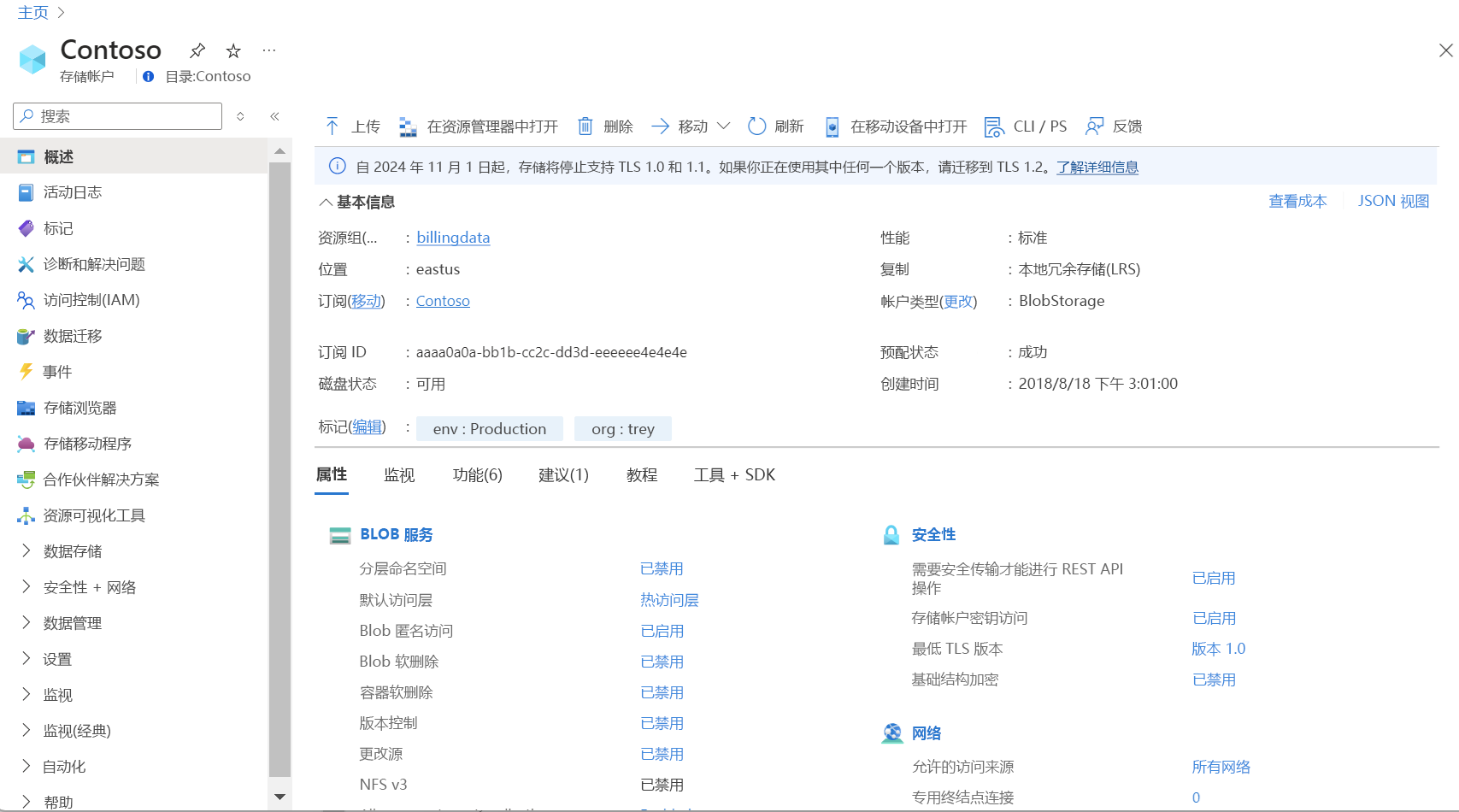This screenshot has height=812, width=1459.
Task: Click the 反馈 feedback icon
Action: [x=1094, y=127]
